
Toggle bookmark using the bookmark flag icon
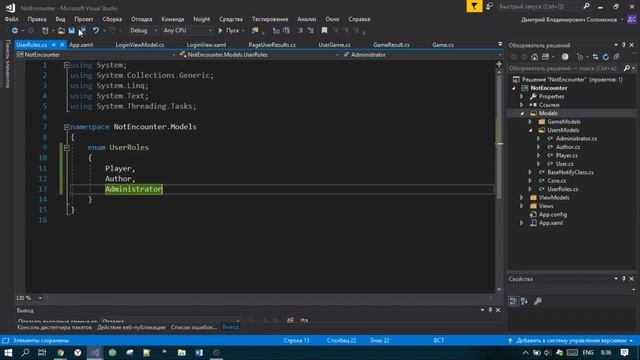(x=324, y=31)
